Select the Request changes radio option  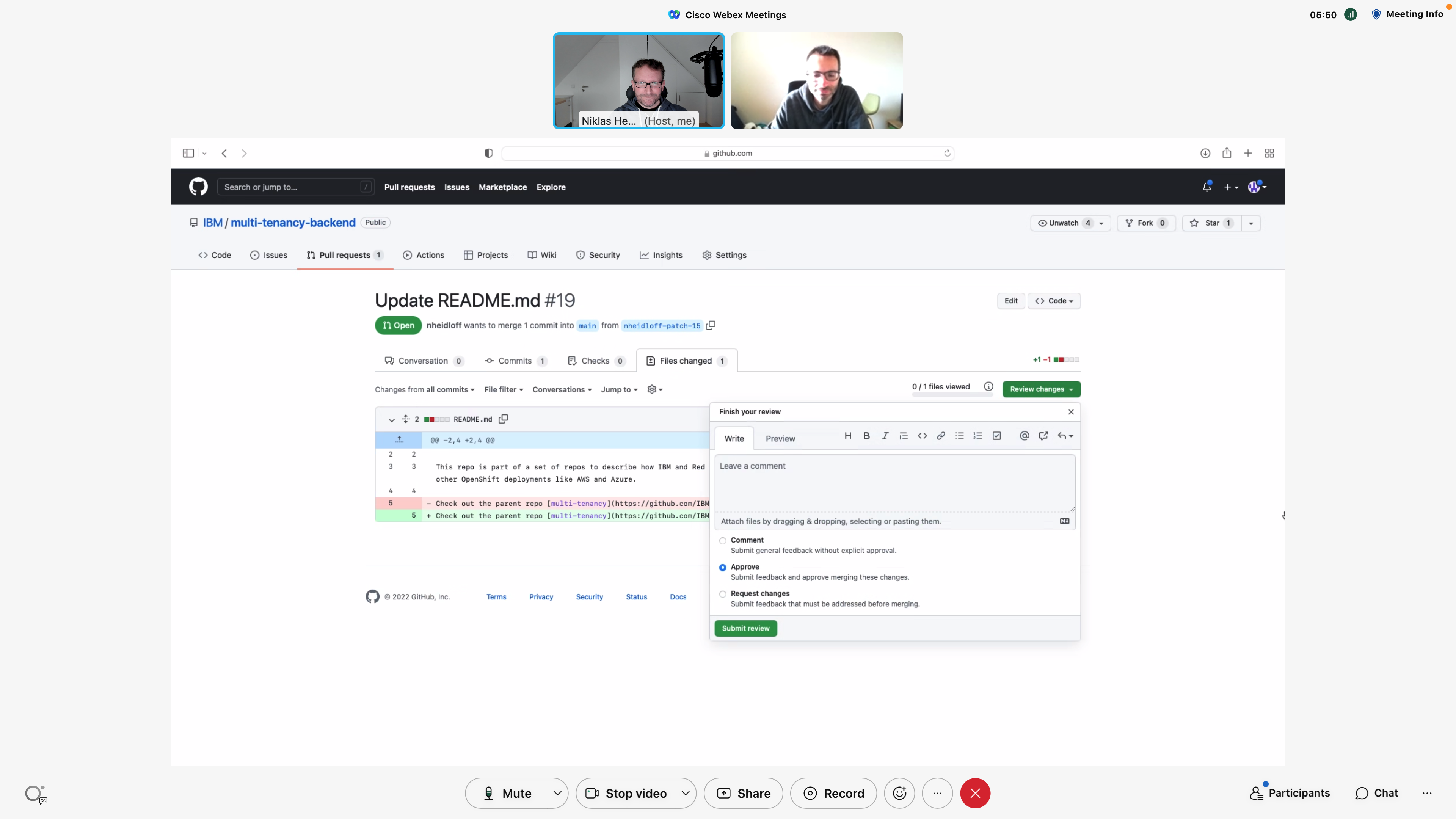tap(723, 594)
